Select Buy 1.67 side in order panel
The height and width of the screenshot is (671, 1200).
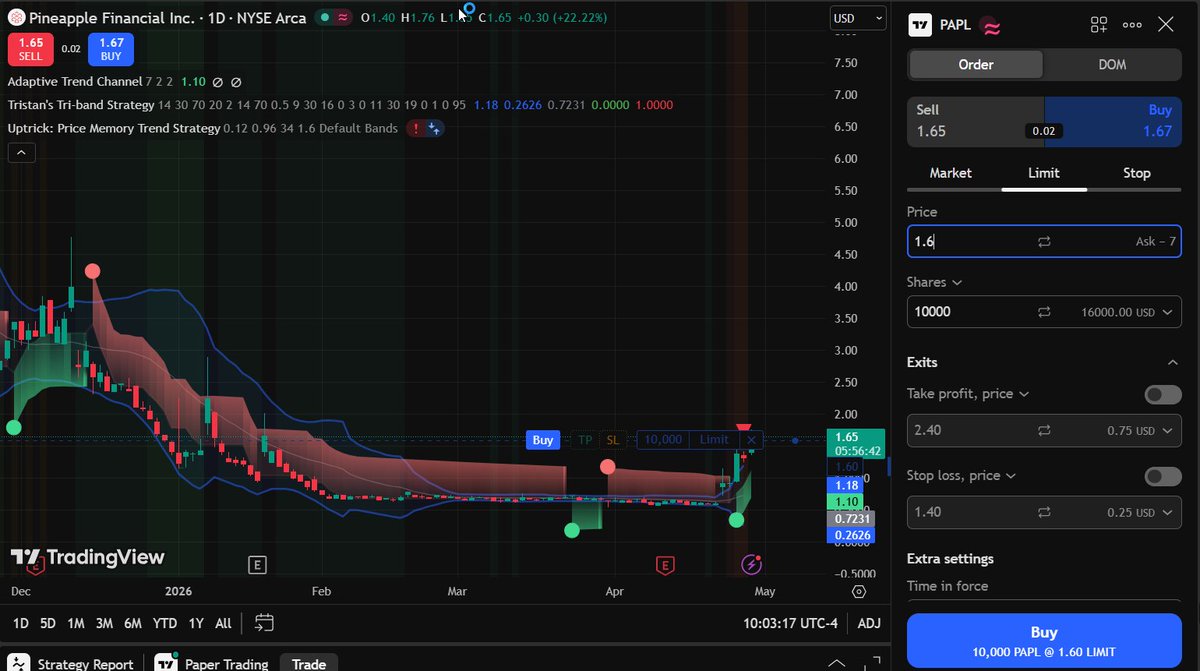1113,120
